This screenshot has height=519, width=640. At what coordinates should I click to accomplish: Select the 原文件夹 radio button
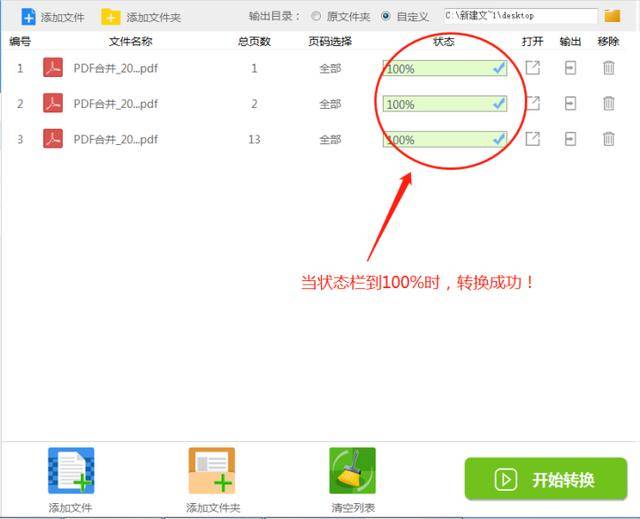[316, 16]
